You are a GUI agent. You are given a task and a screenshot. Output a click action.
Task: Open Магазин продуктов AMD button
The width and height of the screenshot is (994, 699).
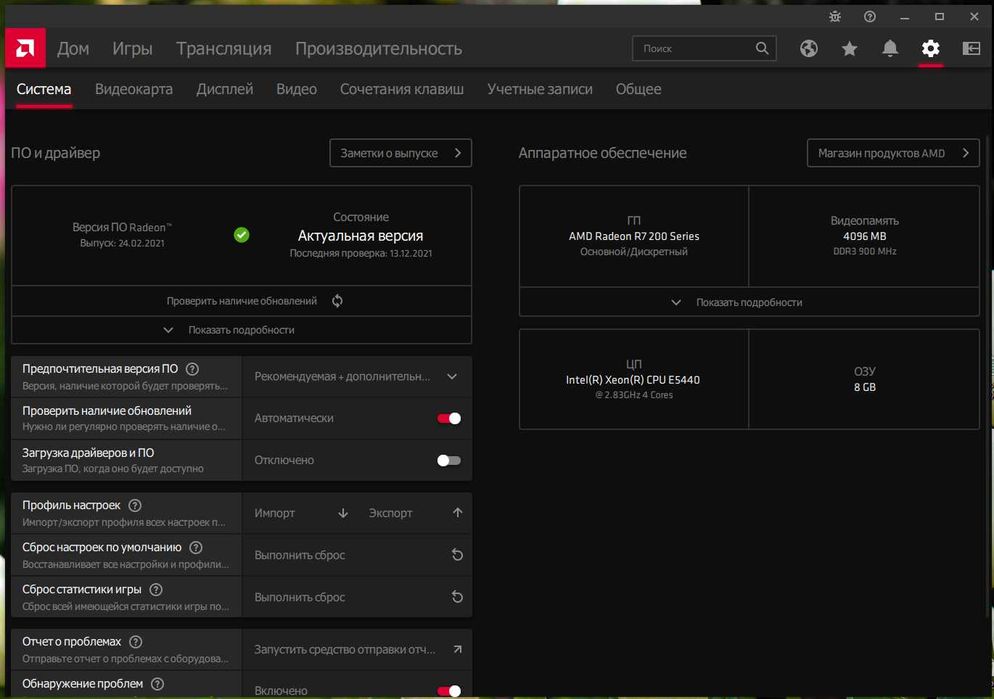893,153
